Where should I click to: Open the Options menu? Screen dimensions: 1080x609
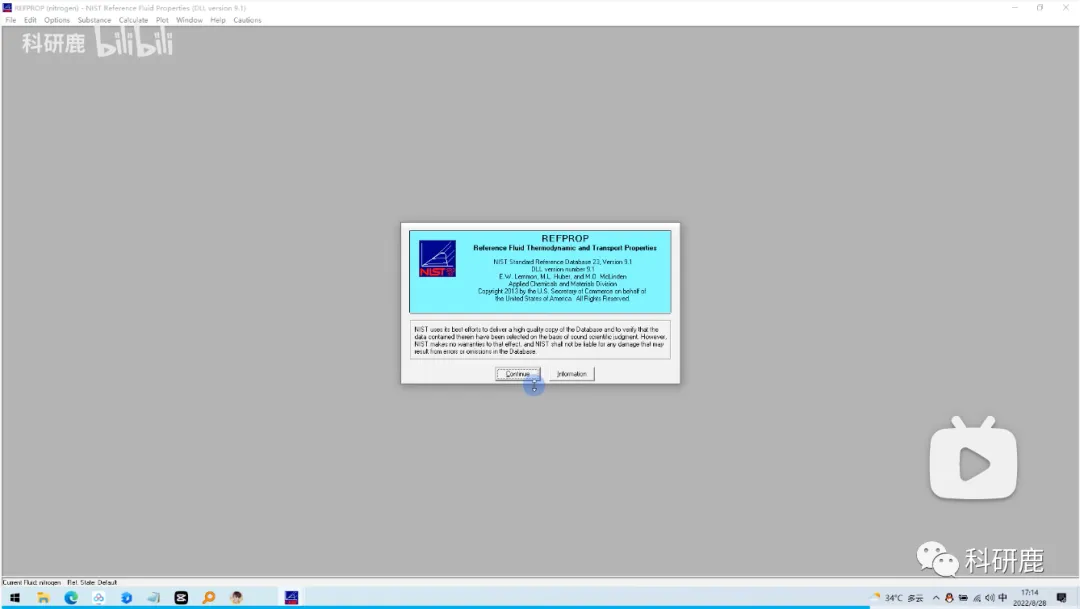(57, 20)
